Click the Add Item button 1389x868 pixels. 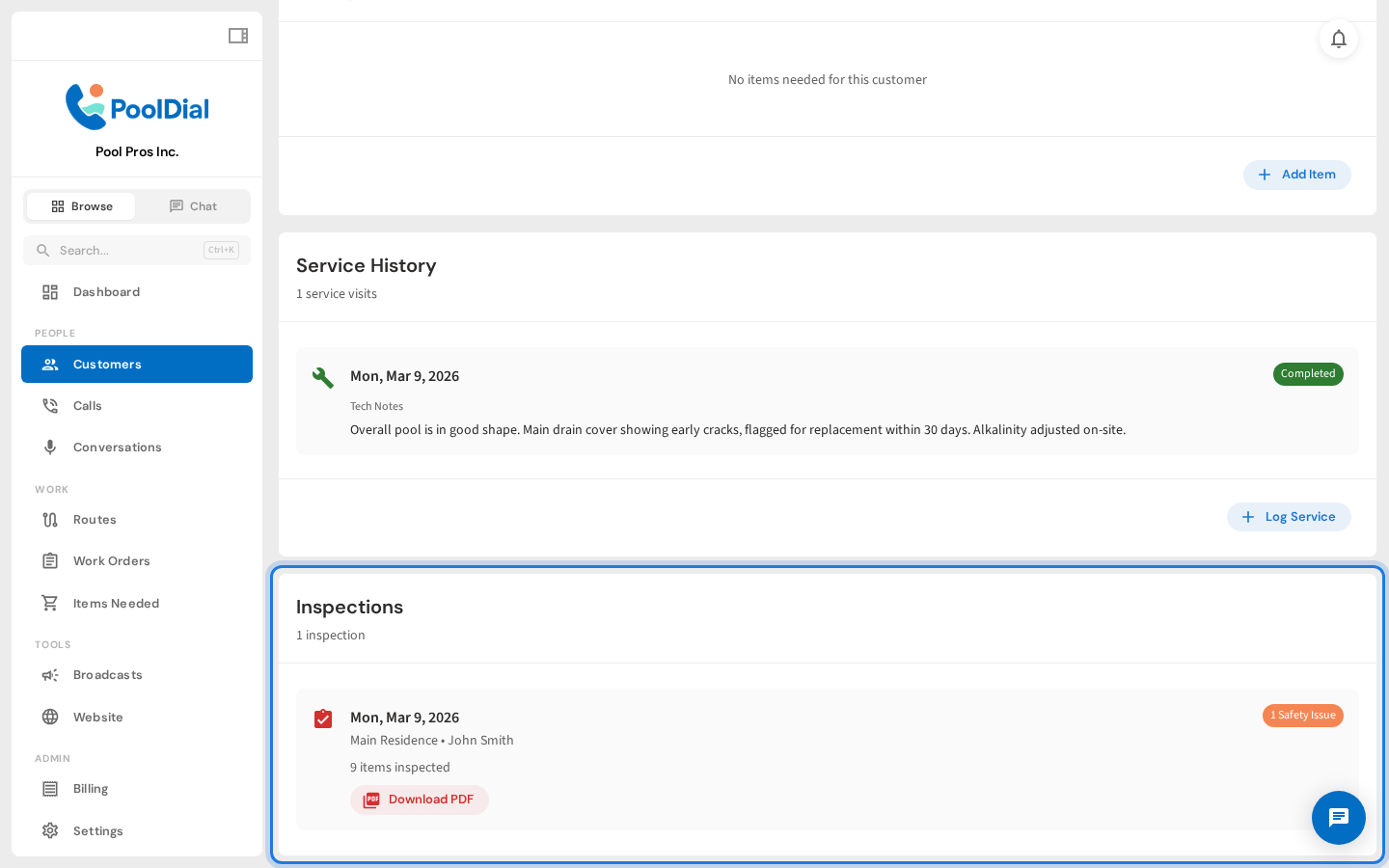1296,175
